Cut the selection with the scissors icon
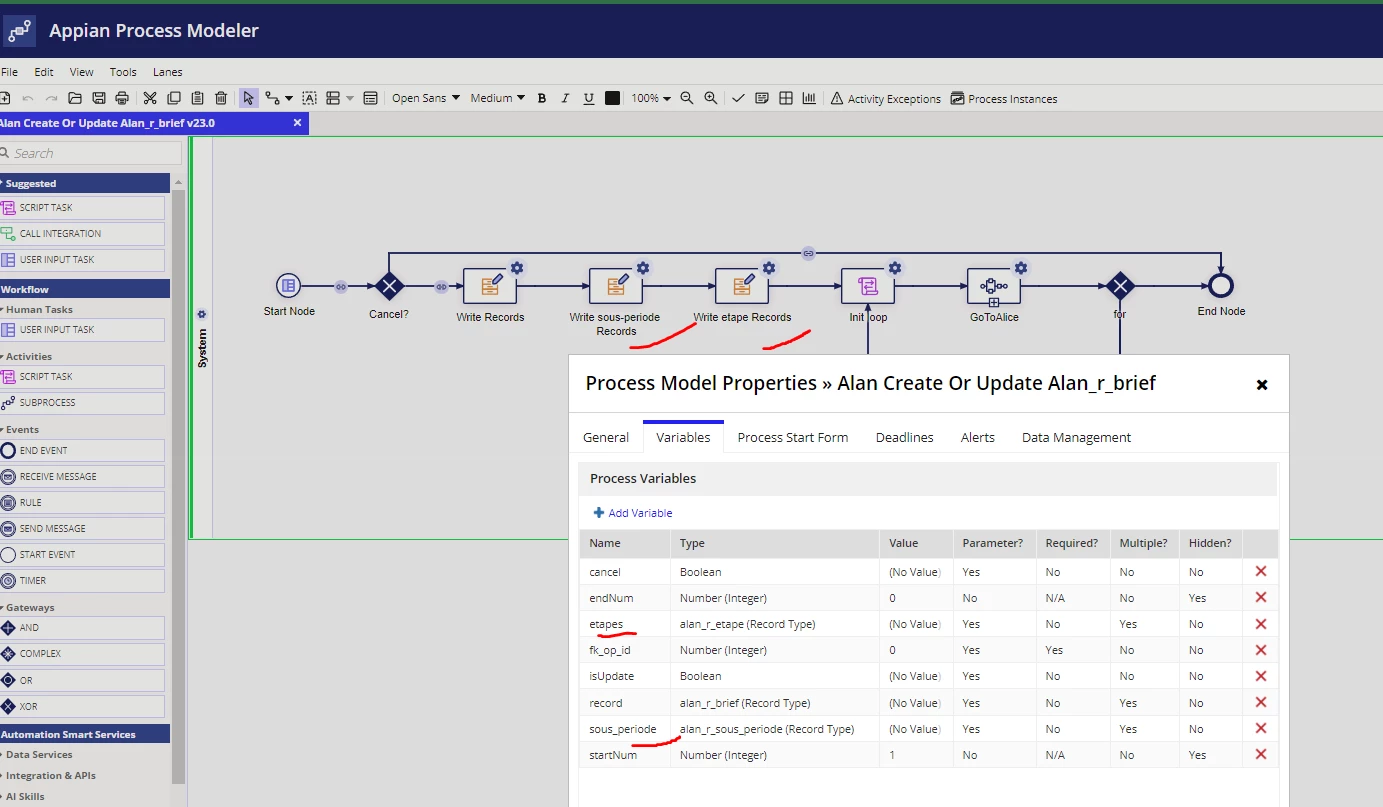Viewport: 1383px width, 807px height. coord(150,98)
